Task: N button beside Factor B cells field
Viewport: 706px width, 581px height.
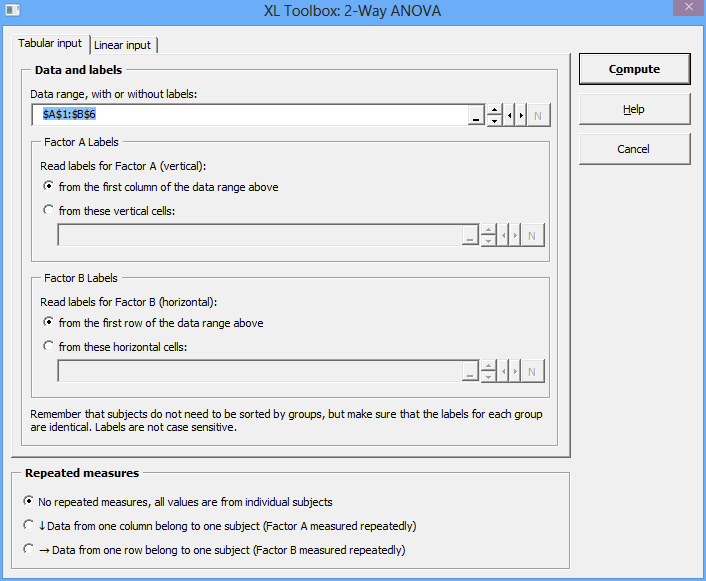Action: (532, 372)
